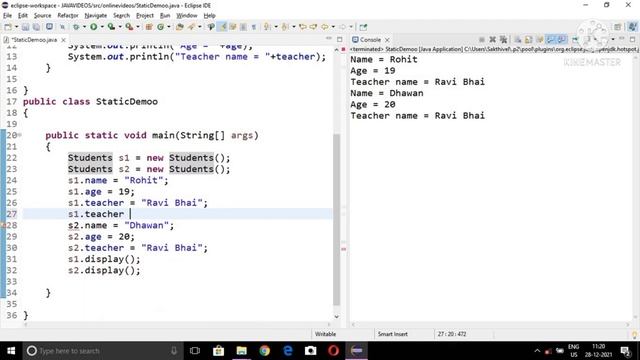Click the Open Perspective icon
640x360 pixels.
617,27
